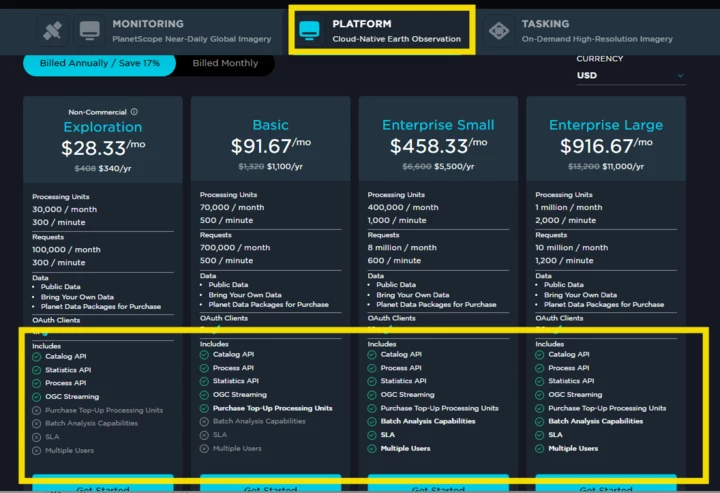Click the Basic plan title
This screenshot has width=720, height=493.
270,125
